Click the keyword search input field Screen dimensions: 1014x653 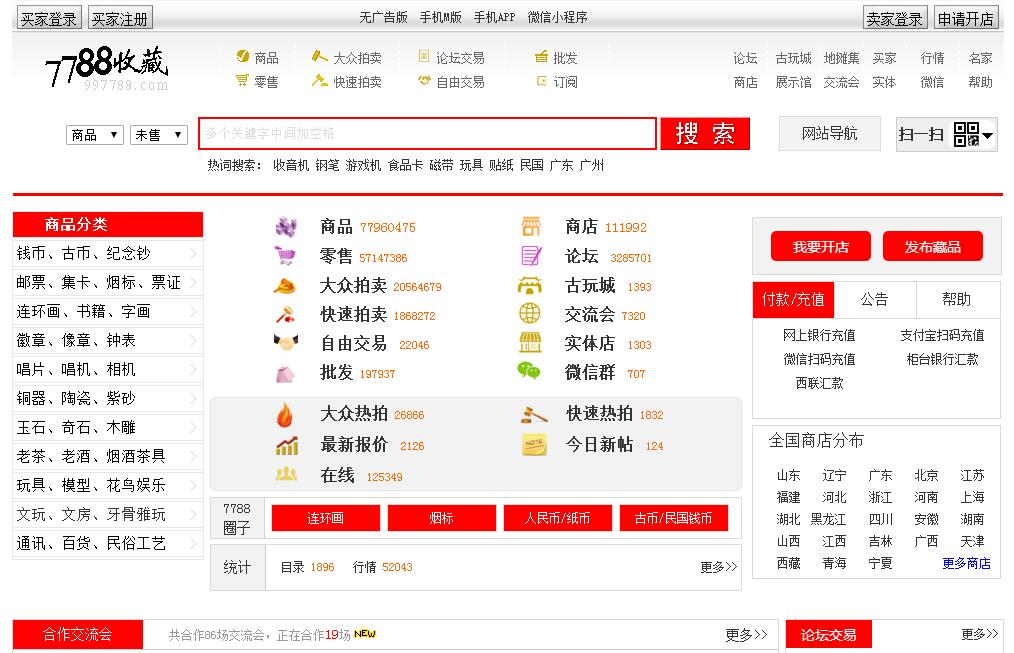(427, 134)
